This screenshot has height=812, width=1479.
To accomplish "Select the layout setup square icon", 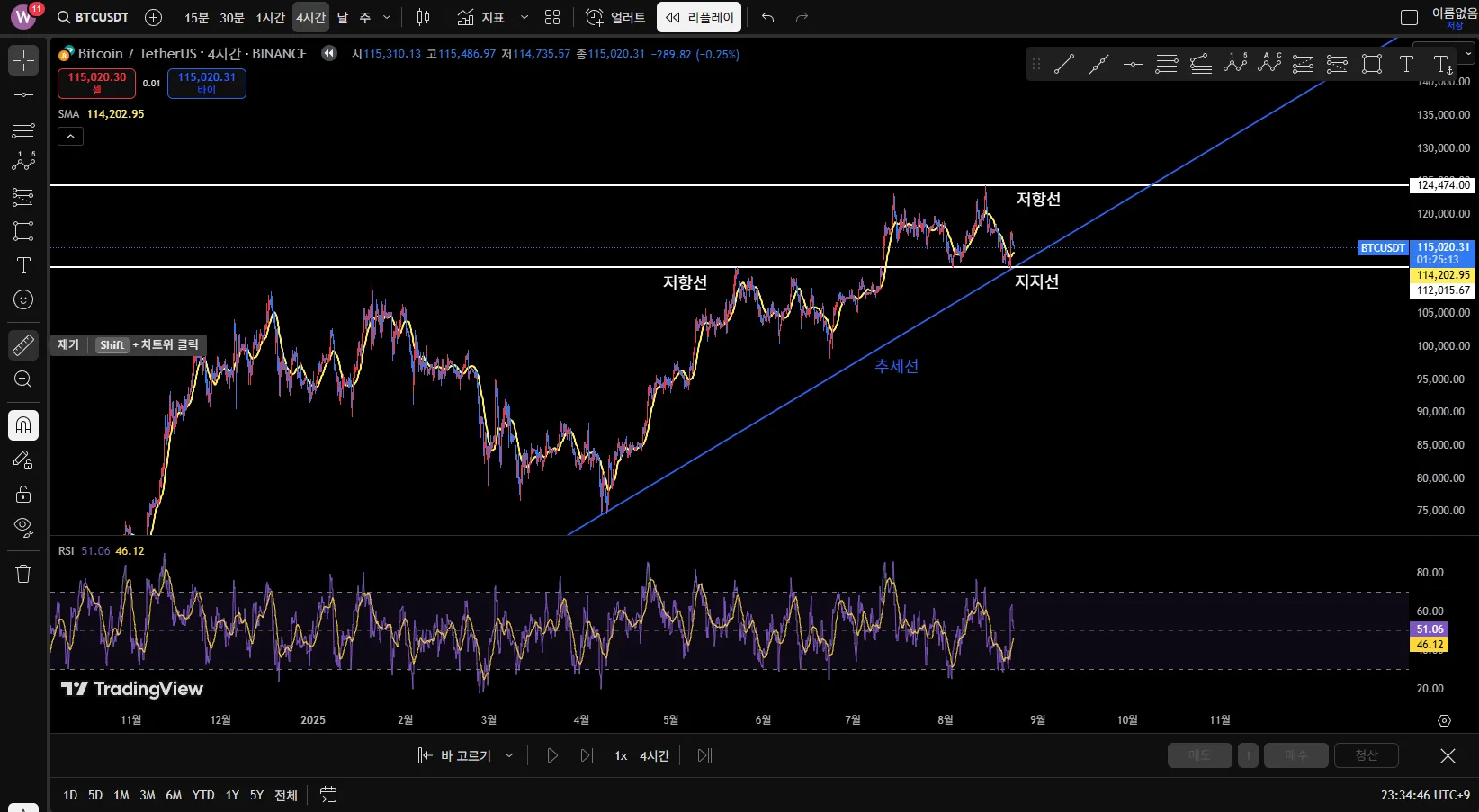I will click(1410, 17).
